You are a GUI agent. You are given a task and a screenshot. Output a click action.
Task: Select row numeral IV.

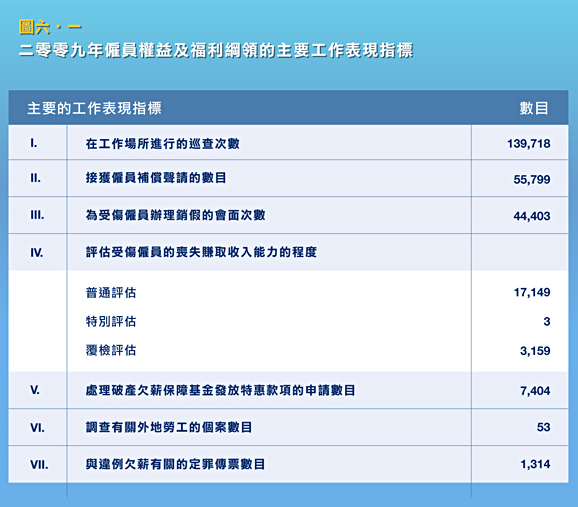coord(36,253)
